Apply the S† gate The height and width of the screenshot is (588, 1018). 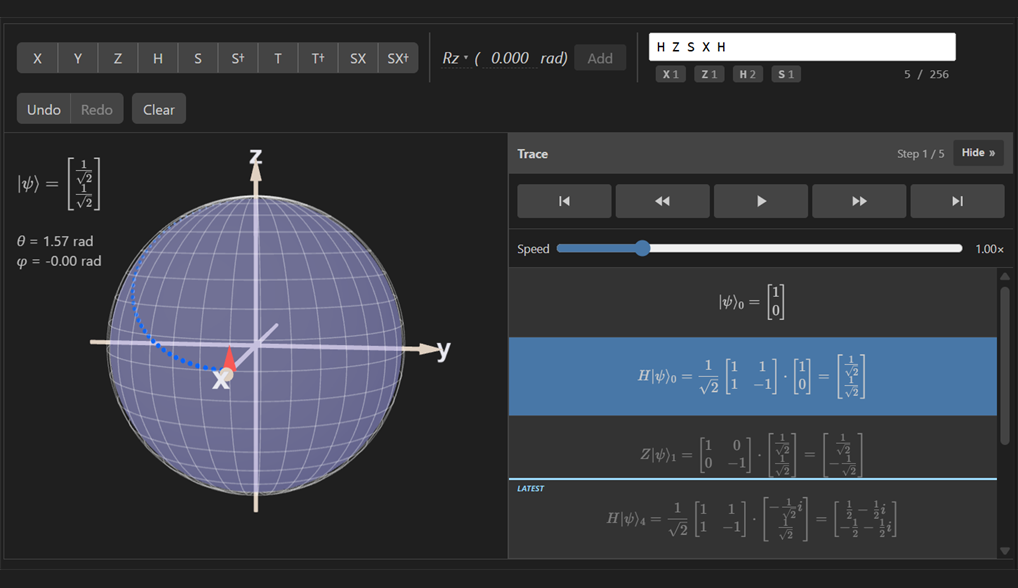(x=238, y=58)
